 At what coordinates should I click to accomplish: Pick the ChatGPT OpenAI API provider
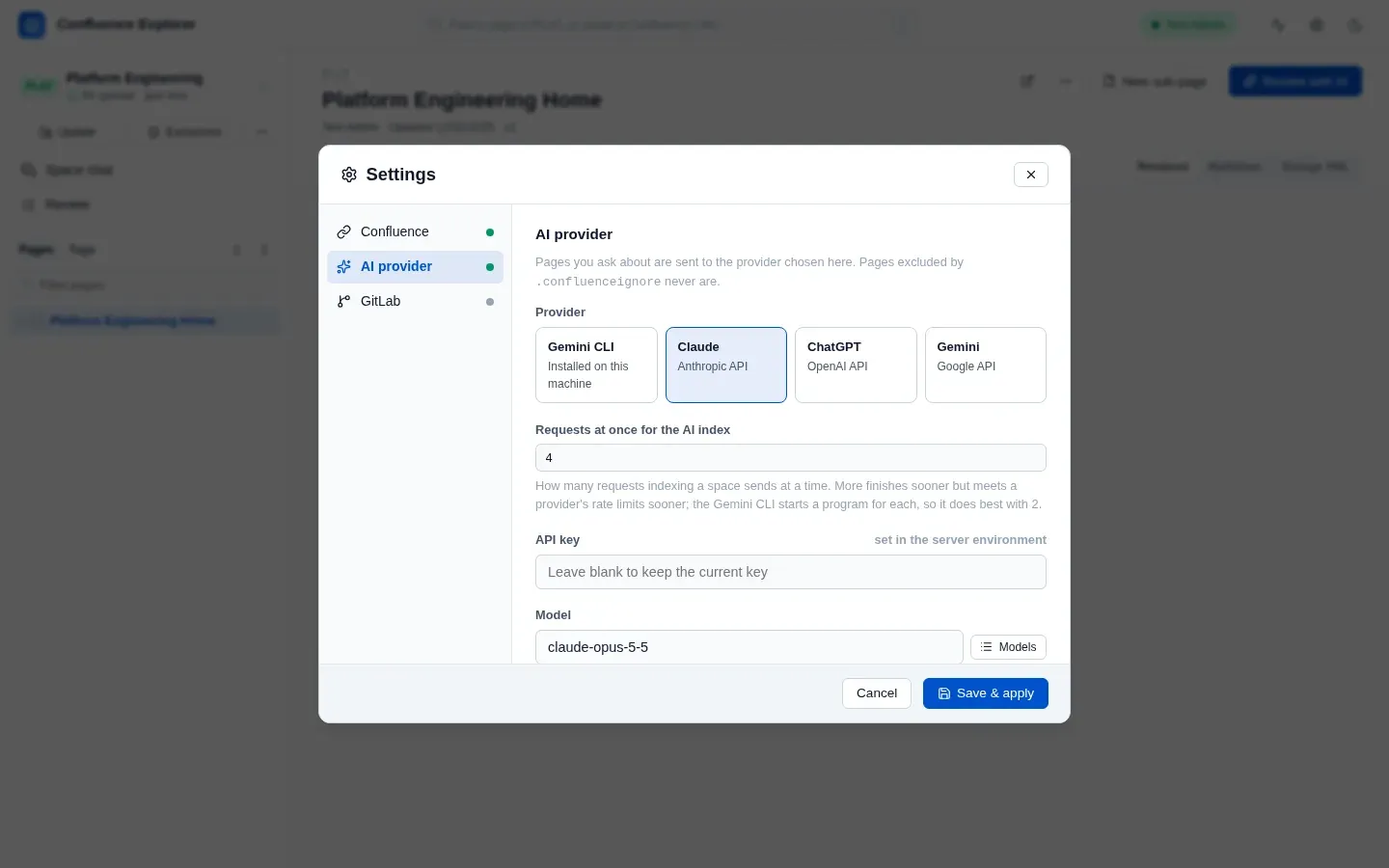[x=856, y=365]
